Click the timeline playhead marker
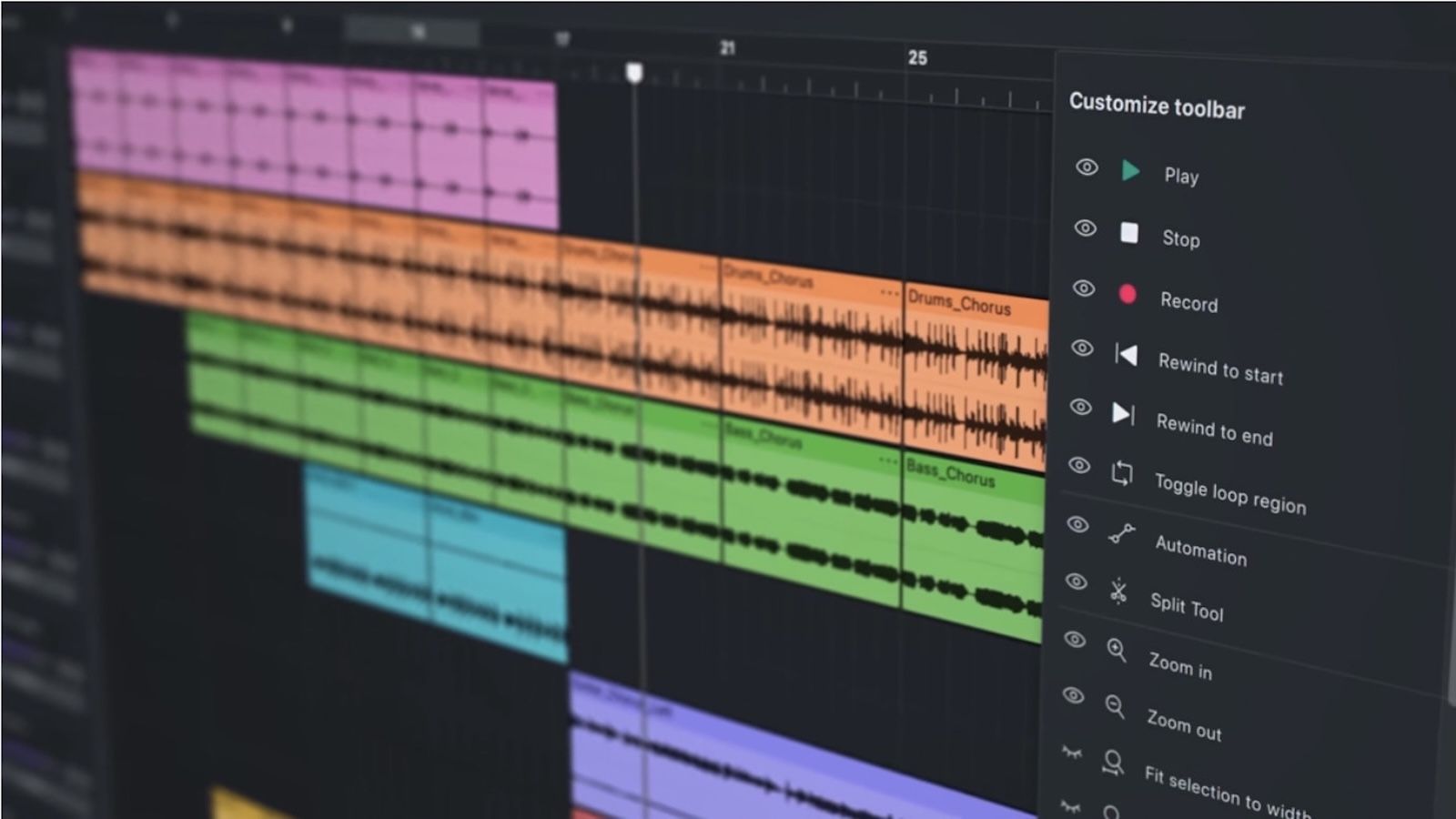The image size is (1456, 819). 634,73
